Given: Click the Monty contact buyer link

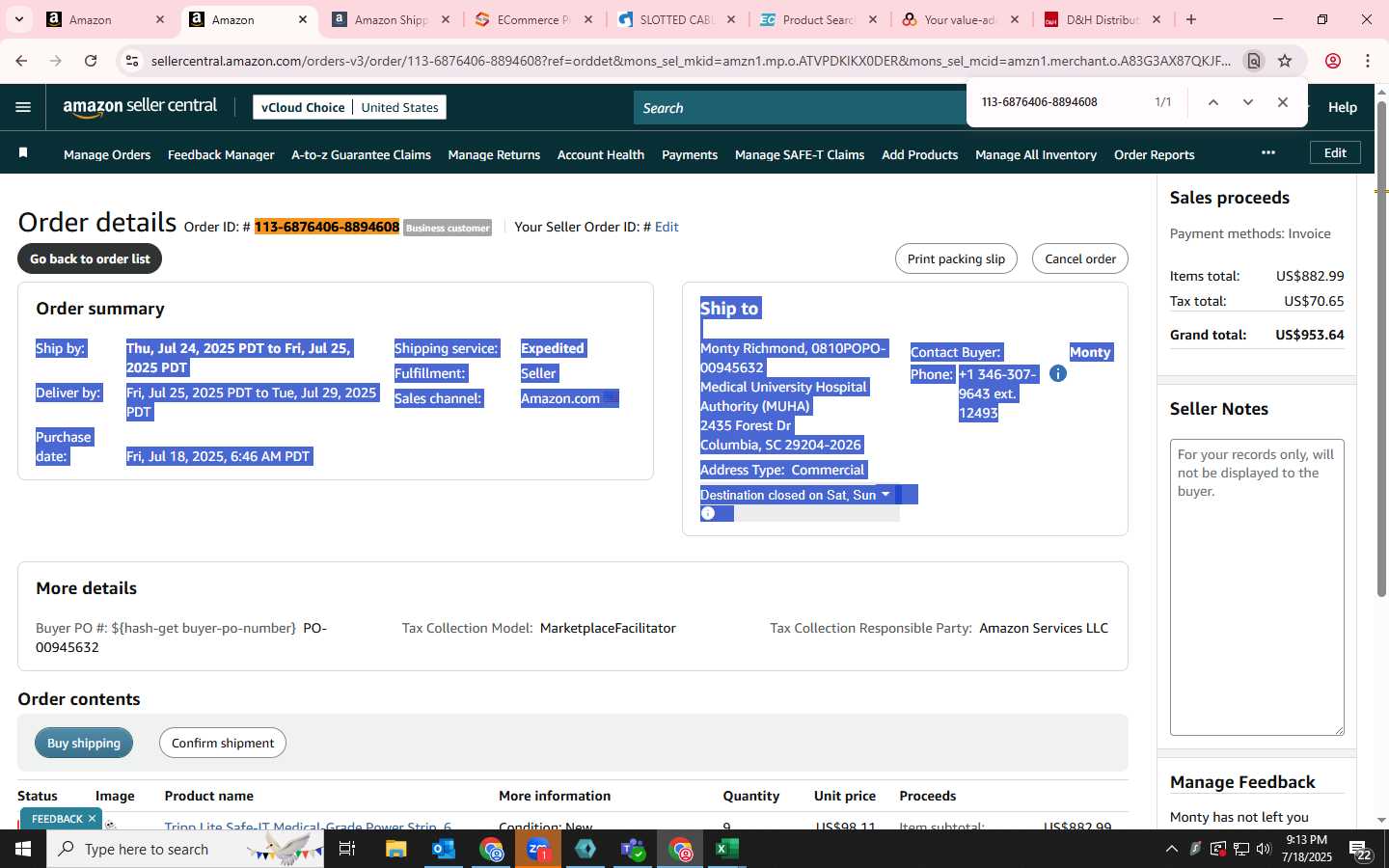Looking at the screenshot, I should tap(1090, 352).
